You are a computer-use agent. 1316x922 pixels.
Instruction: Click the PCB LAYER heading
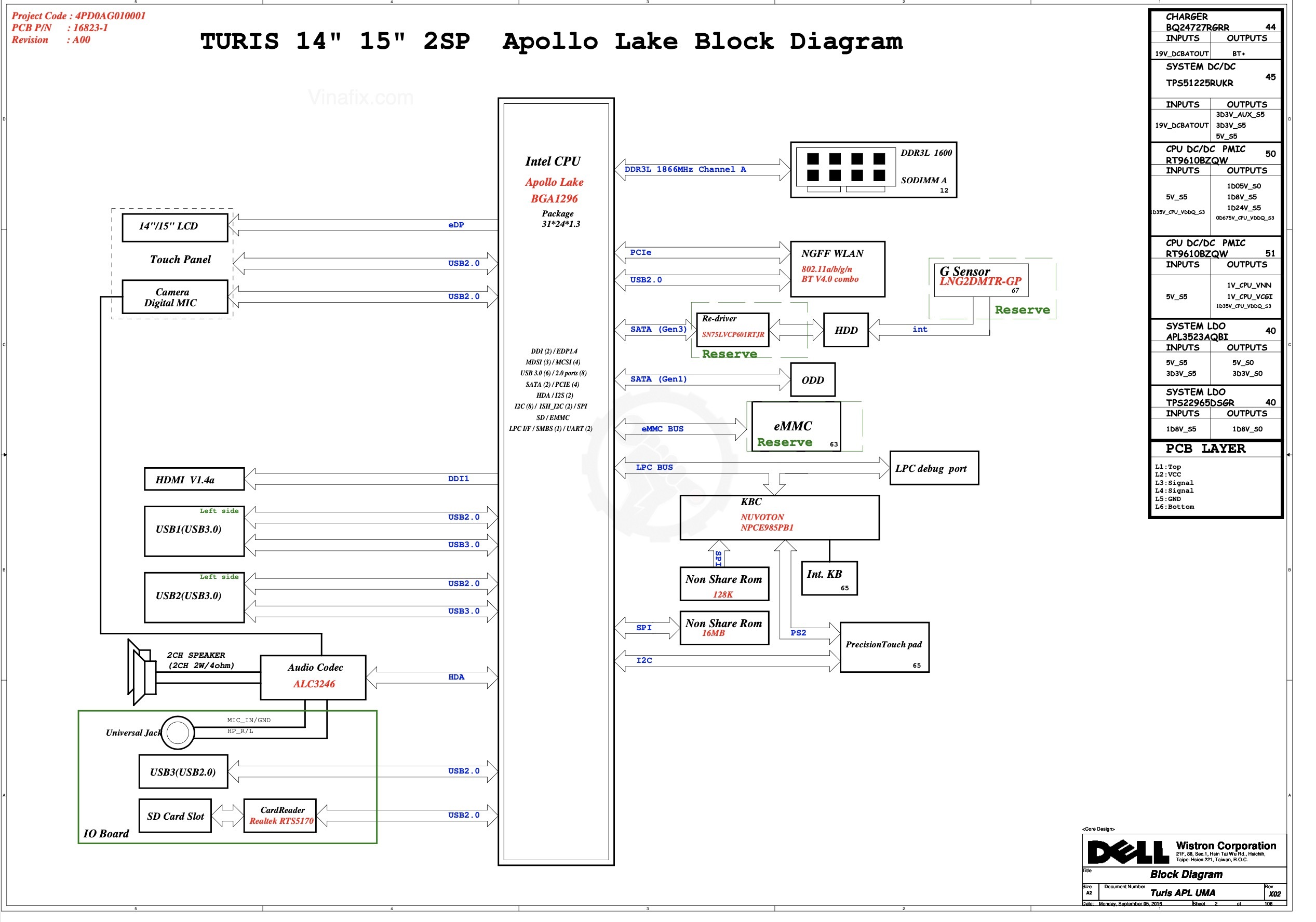(1205, 448)
